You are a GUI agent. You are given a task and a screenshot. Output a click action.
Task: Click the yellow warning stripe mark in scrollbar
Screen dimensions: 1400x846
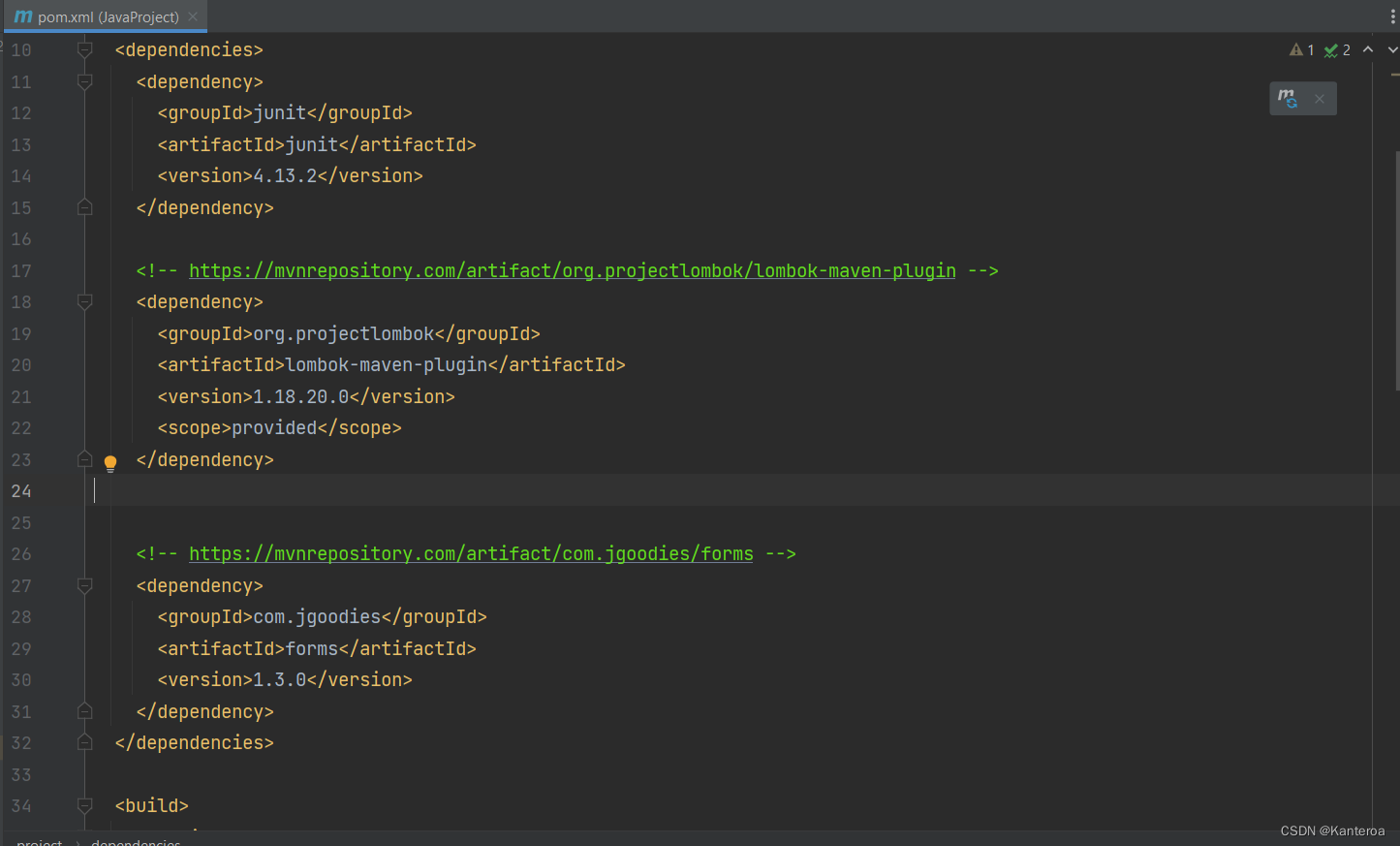tap(1395, 75)
